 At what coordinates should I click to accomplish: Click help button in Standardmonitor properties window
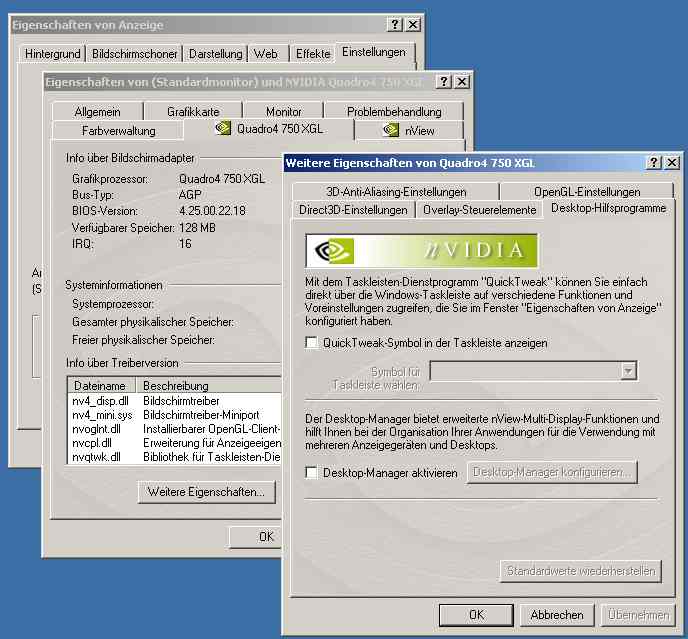click(444, 82)
